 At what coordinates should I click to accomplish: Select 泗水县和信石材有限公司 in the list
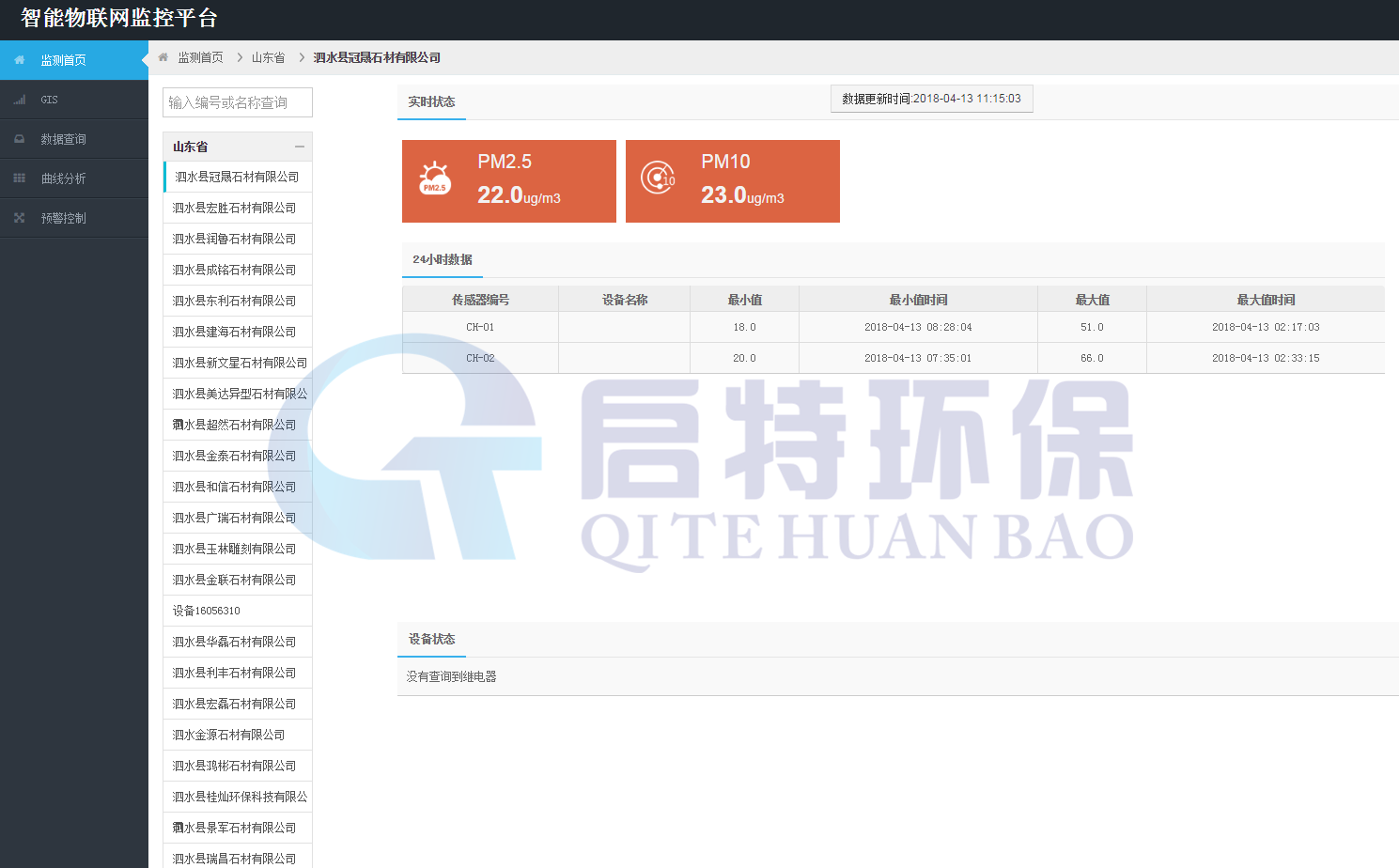click(238, 487)
